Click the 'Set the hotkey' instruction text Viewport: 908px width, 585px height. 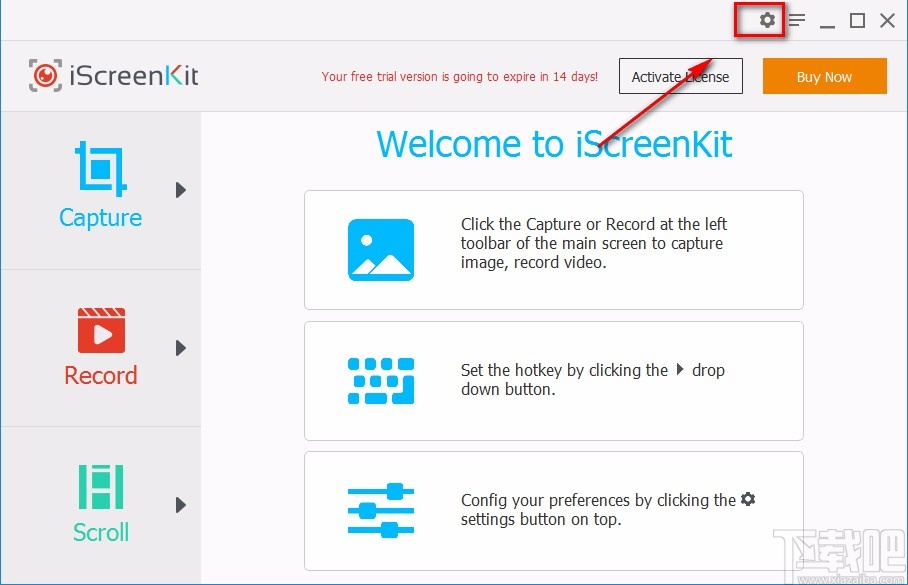[592, 379]
